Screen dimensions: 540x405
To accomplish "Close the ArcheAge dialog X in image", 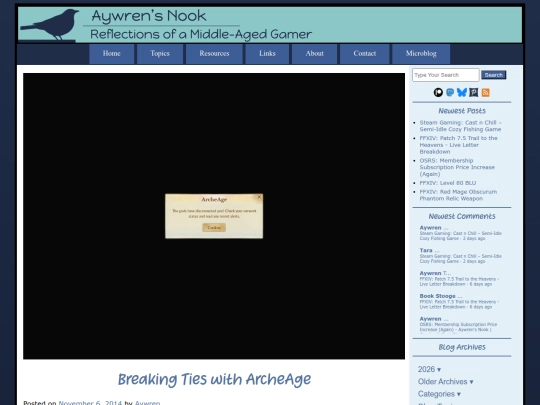I will pyautogui.click(x=259, y=197).
